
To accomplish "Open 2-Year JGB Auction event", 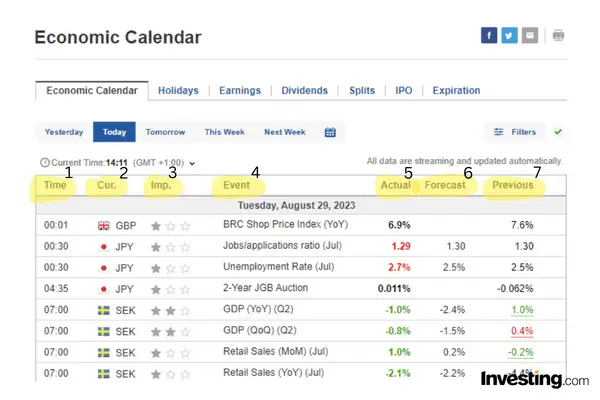I will (266, 288).
